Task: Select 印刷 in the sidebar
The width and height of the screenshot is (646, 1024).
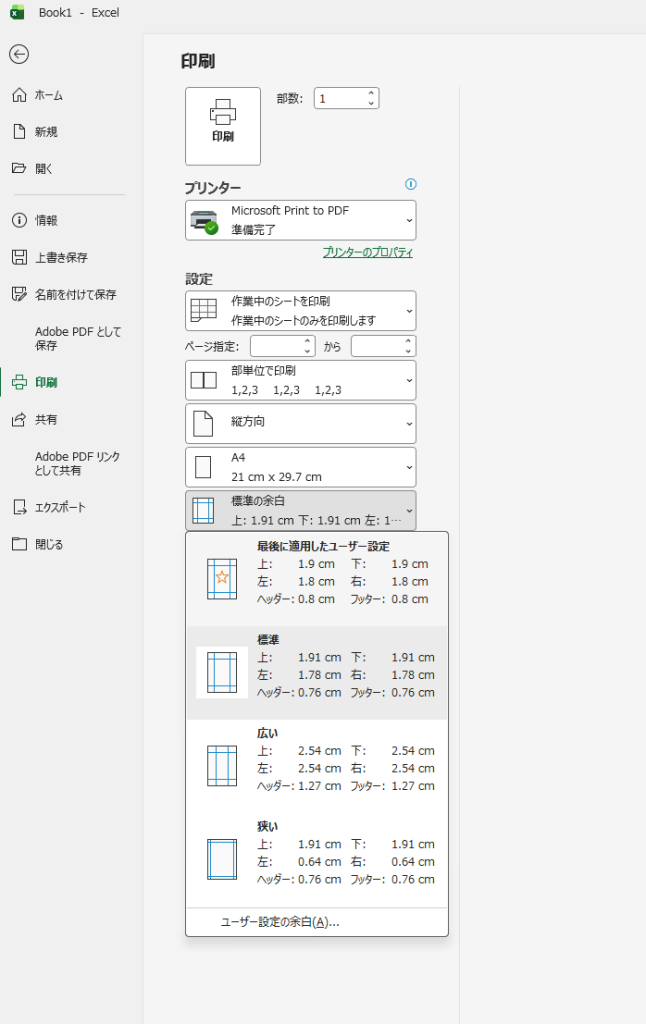Action: (46, 383)
